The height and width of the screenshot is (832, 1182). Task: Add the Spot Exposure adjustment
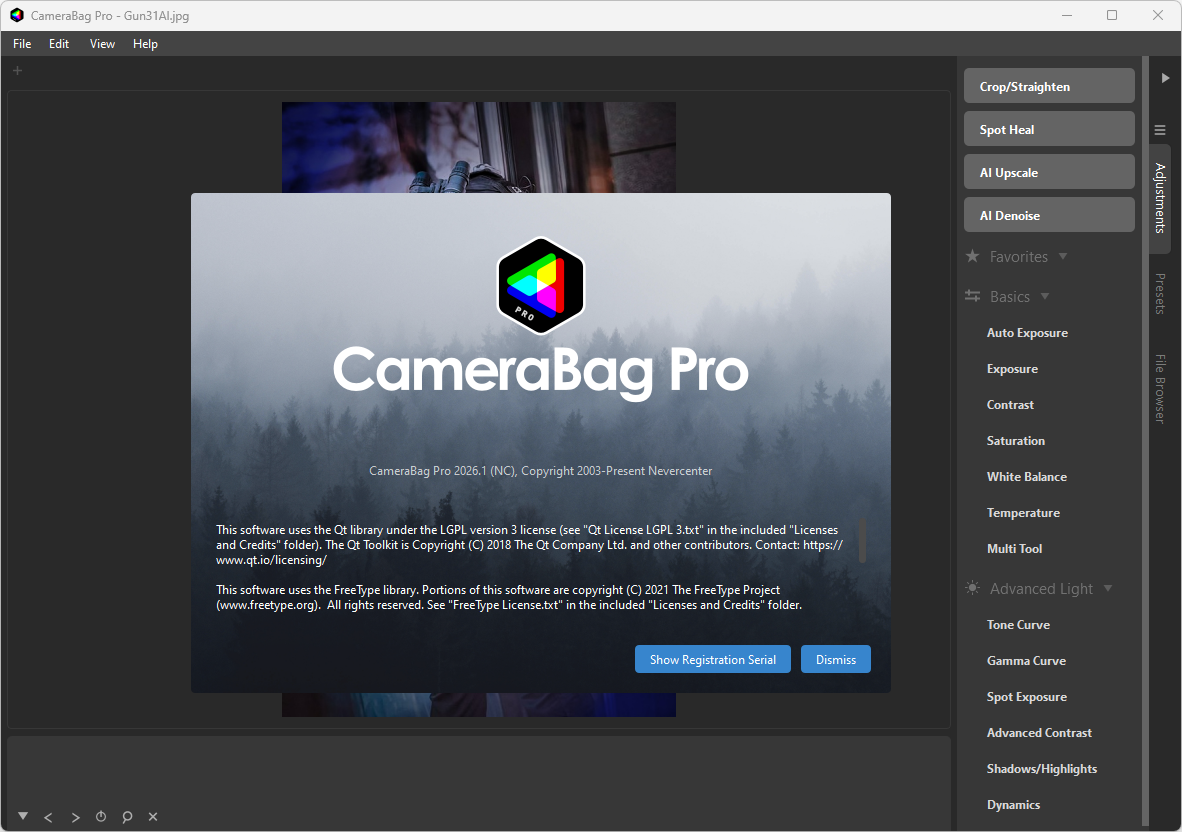(1026, 696)
